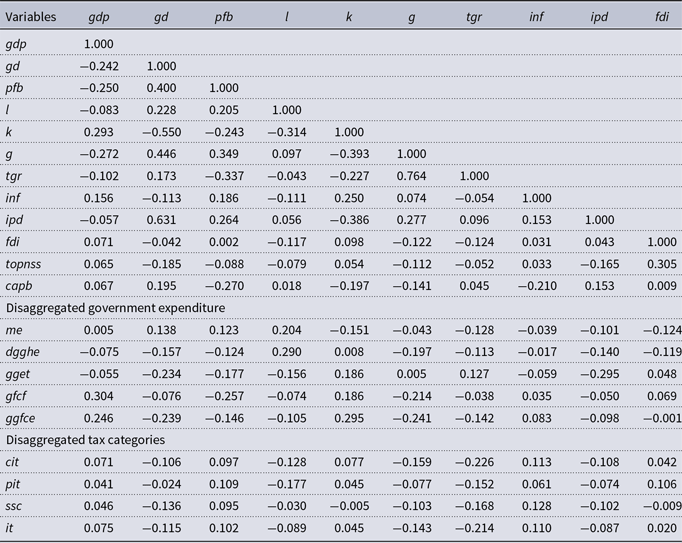Click the 0.305 value in topnss row
Screen dimensions: 682x543
[662, 264]
